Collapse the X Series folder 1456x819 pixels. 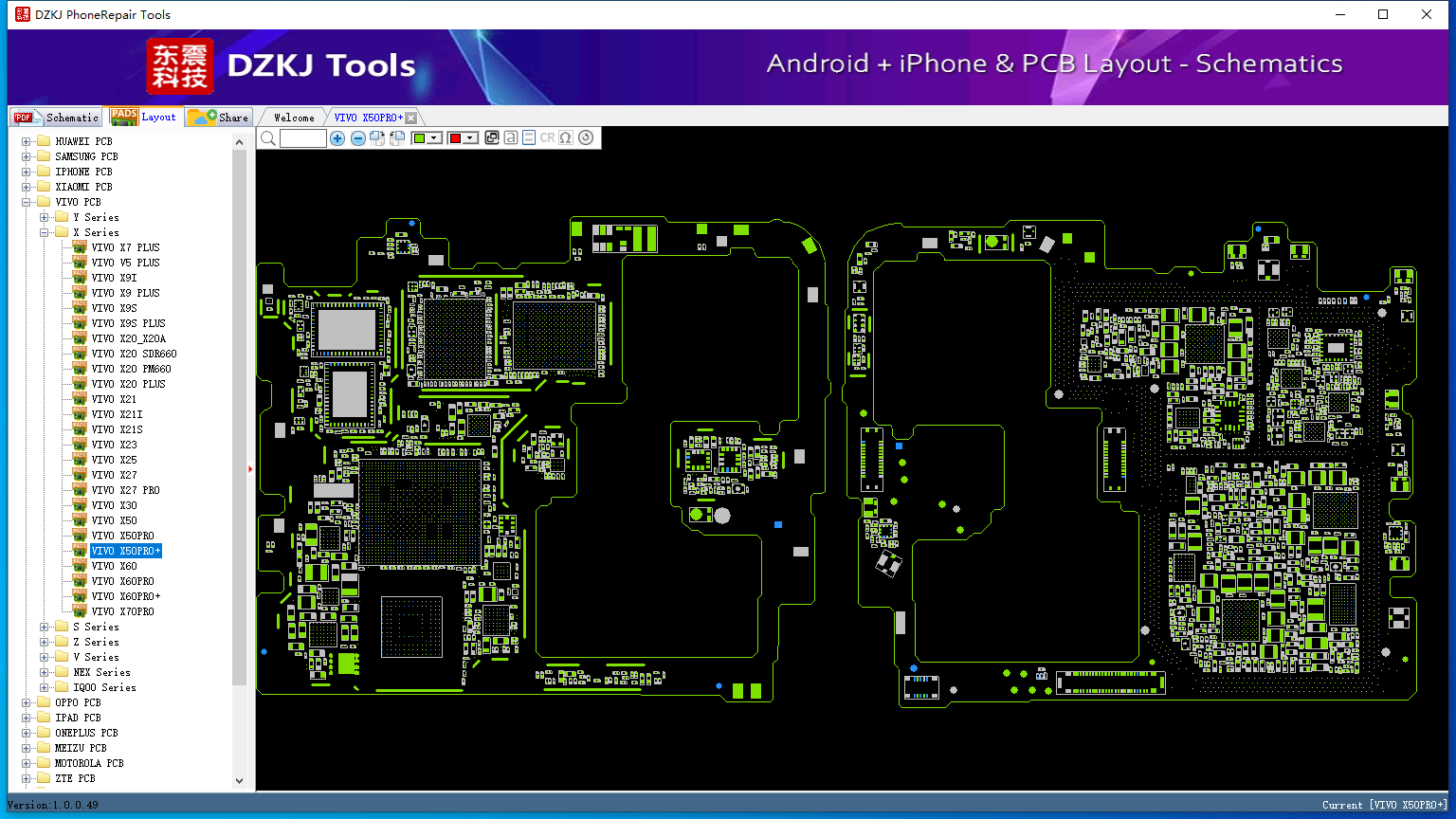[x=45, y=232]
